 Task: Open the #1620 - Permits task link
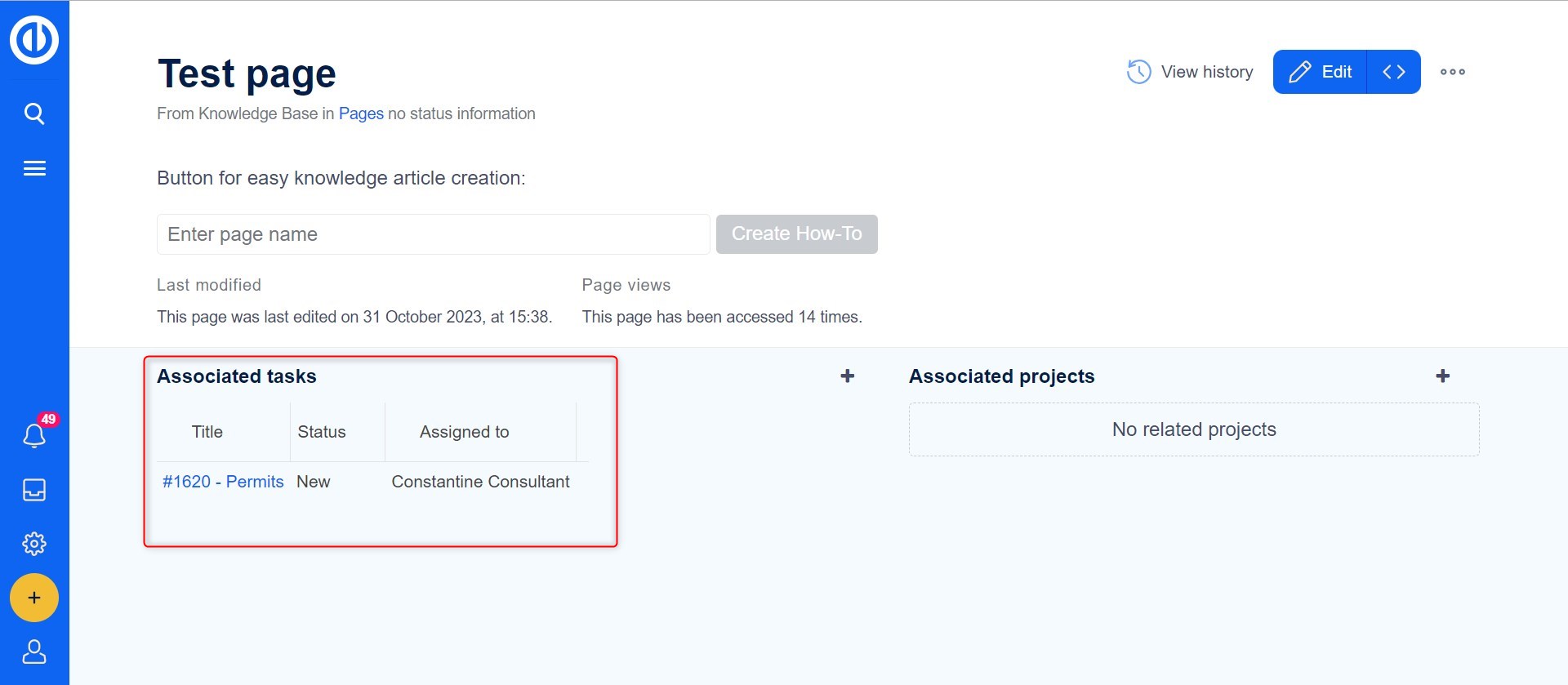pyautogui.click(x=223, y=482)
